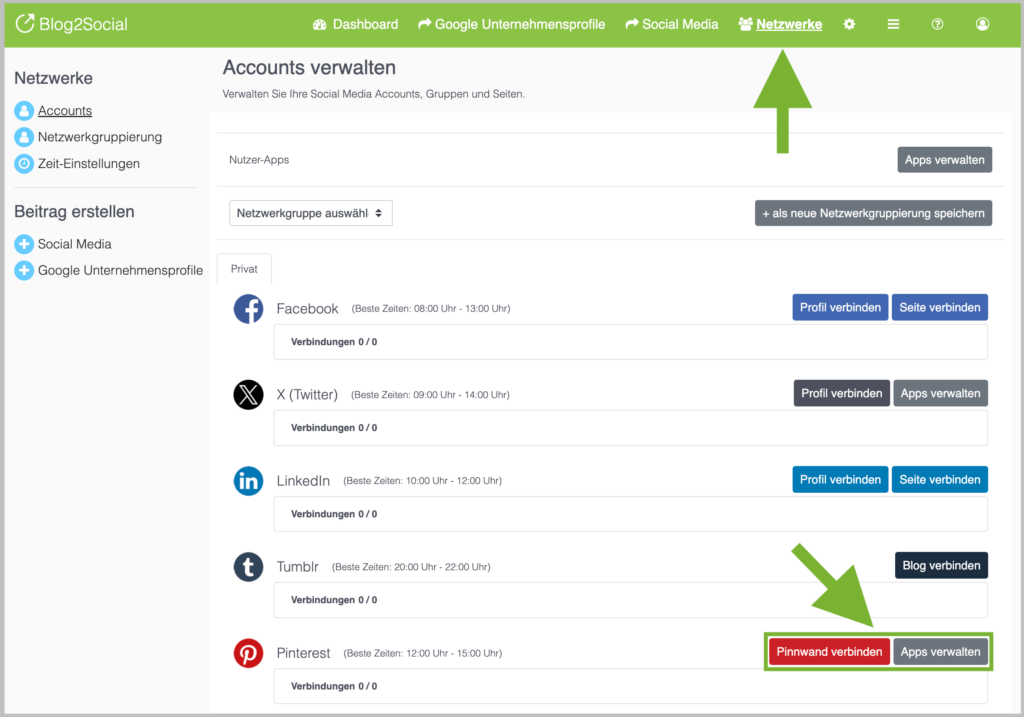This screenshot has width=1024, height=717.
Task: Click X (Twitter) Apps verwalten
Action: [x=940, y=393]
